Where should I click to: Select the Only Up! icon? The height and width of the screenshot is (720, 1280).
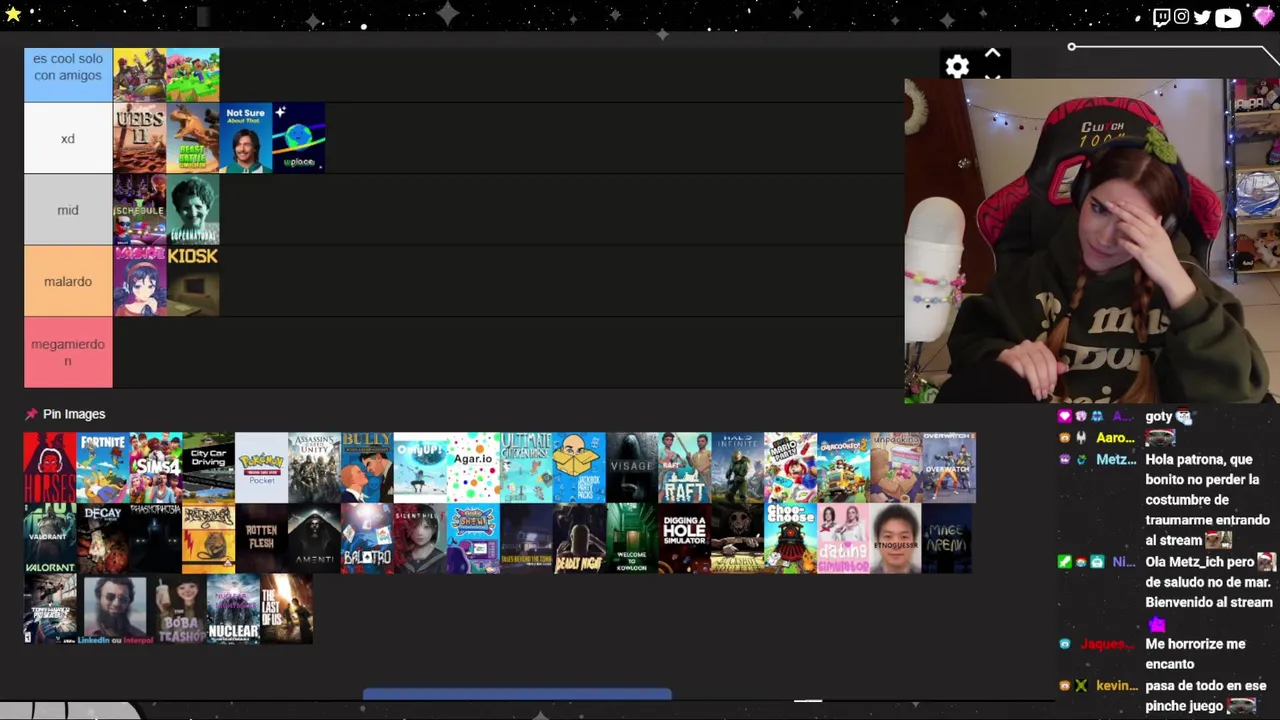click(x=420, y=467)
